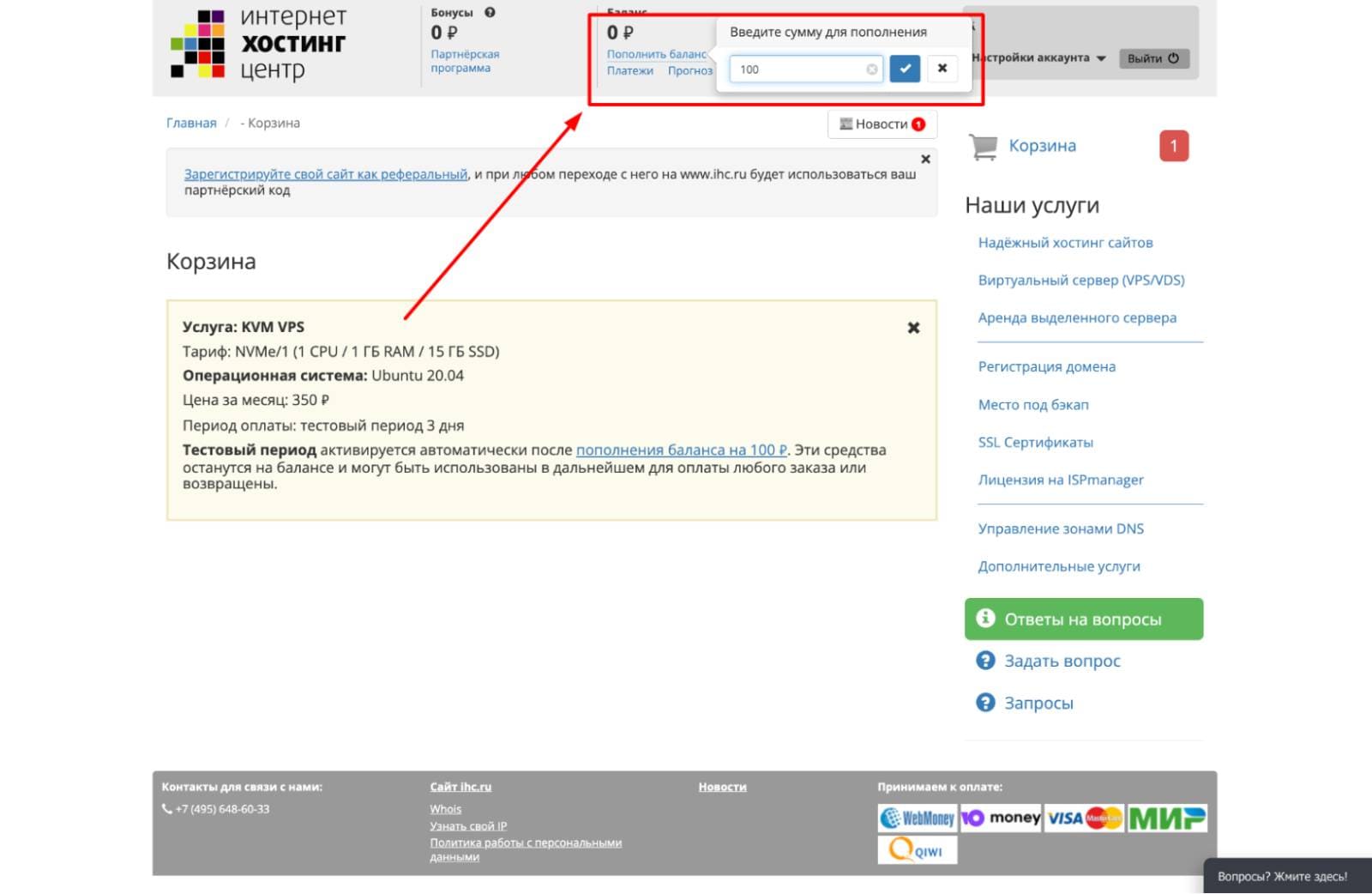The height and width of the screenshot is (894, 1372).
Task: Close the referral site notice banner
Action: (925, 159)
